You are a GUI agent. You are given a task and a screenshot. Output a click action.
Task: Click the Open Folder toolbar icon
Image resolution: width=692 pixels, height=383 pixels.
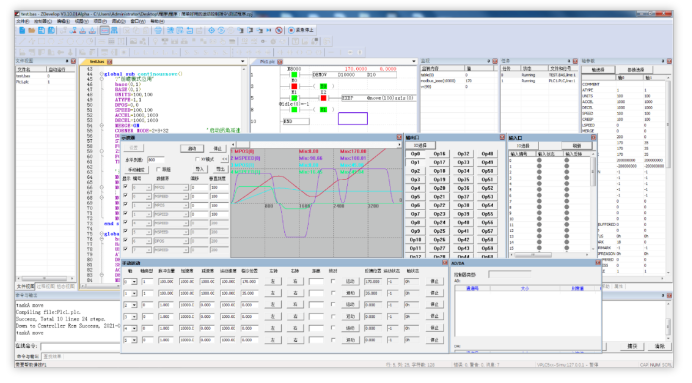tap(31, 30)
